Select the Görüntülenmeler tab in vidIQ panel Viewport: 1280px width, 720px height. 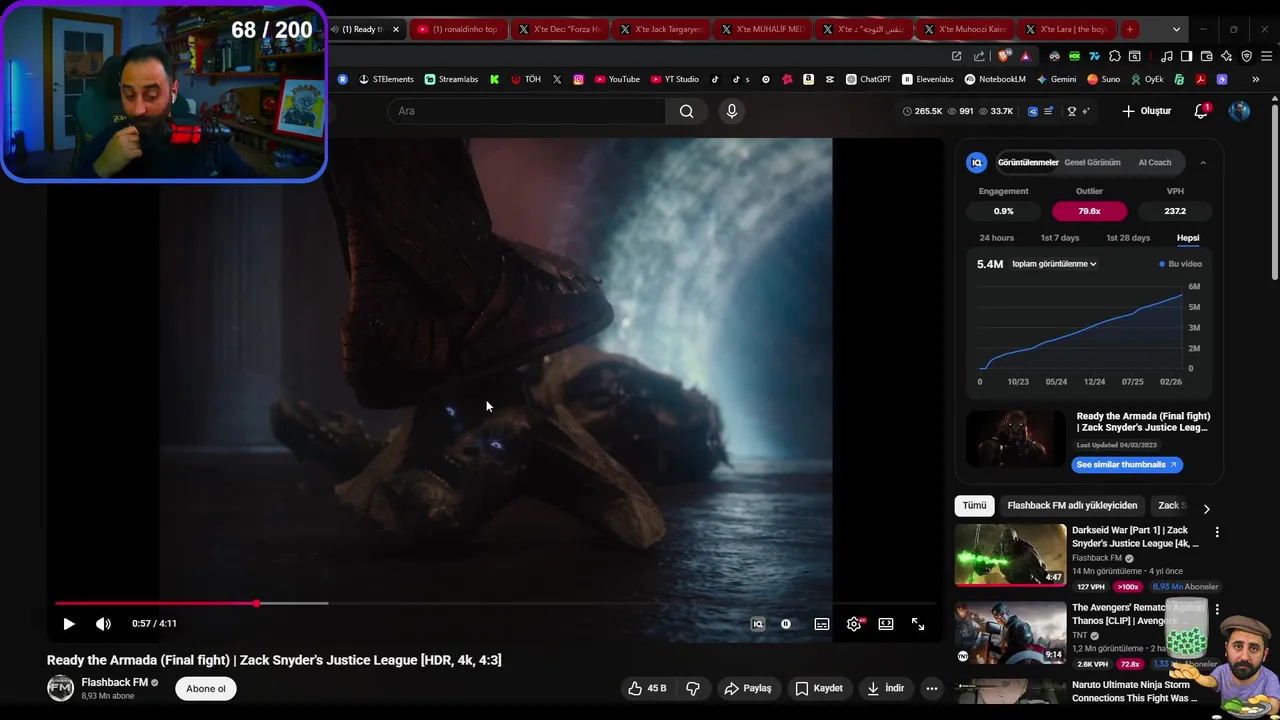[1028, 162]
